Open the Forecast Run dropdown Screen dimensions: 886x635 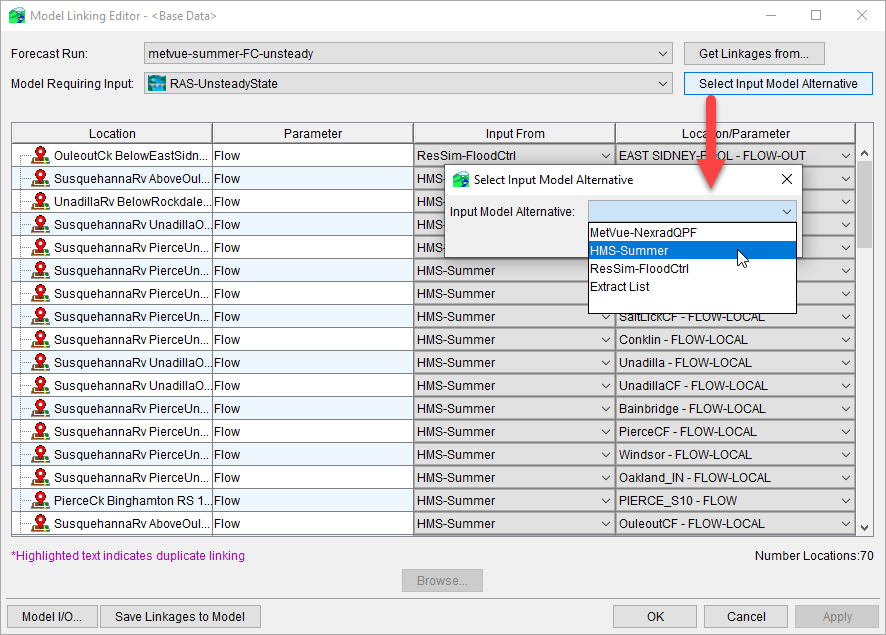(662, 53)
